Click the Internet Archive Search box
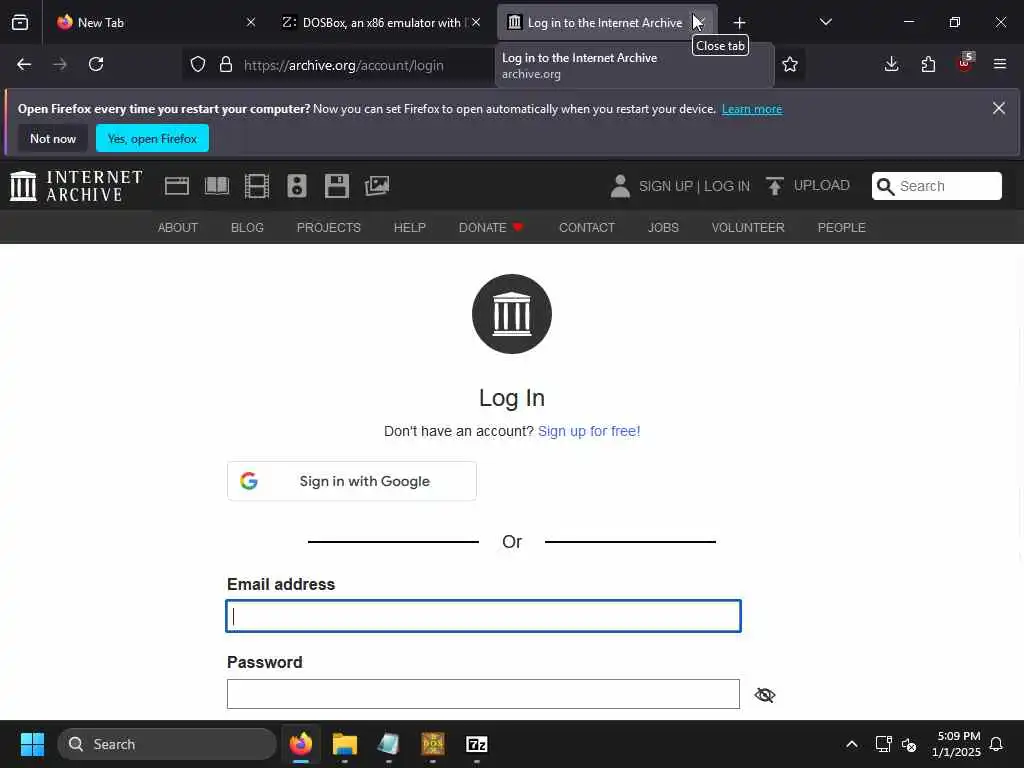The width and height of the screenshot is (1024, 768). 936,186
